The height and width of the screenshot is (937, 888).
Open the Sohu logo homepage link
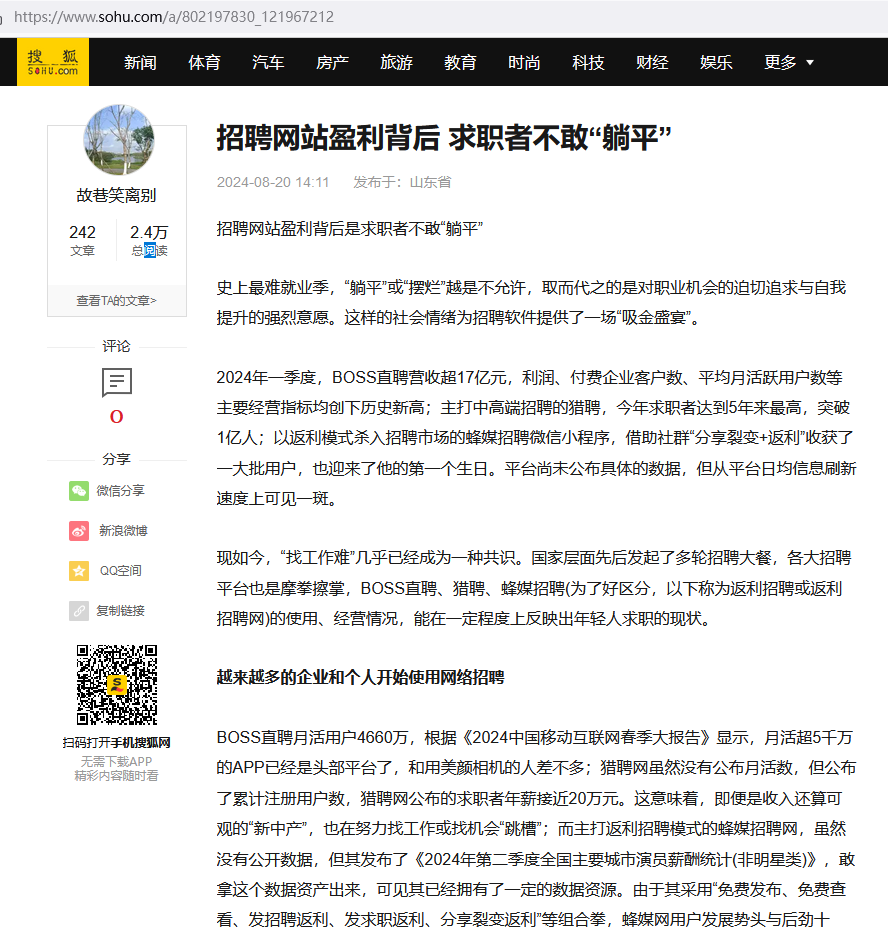(53, 62)
